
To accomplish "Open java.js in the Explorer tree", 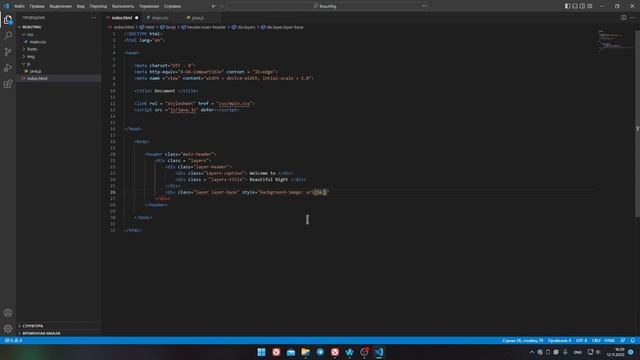I will tap(35, 71).
